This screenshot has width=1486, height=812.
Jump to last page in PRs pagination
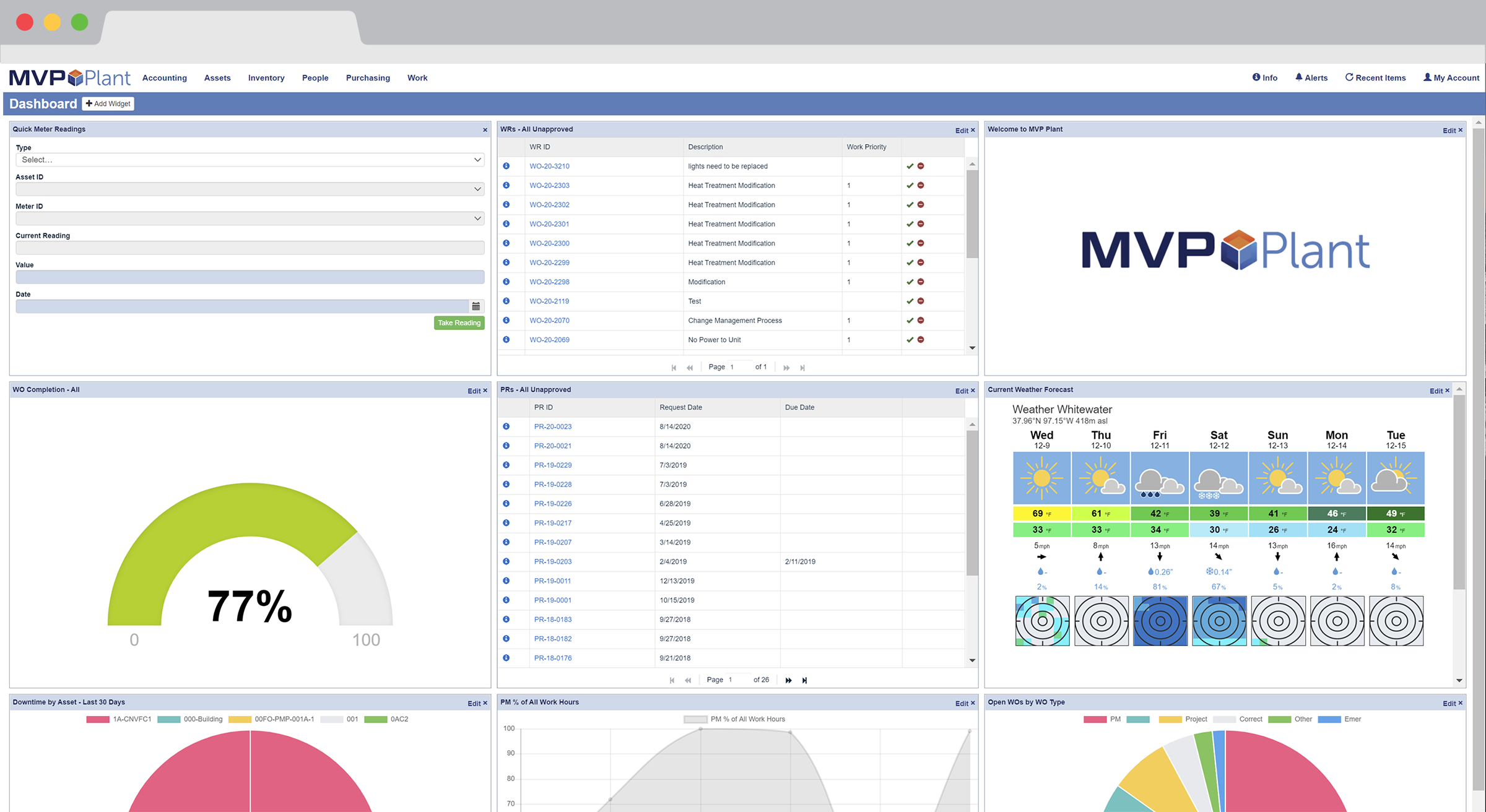(804, 680)
